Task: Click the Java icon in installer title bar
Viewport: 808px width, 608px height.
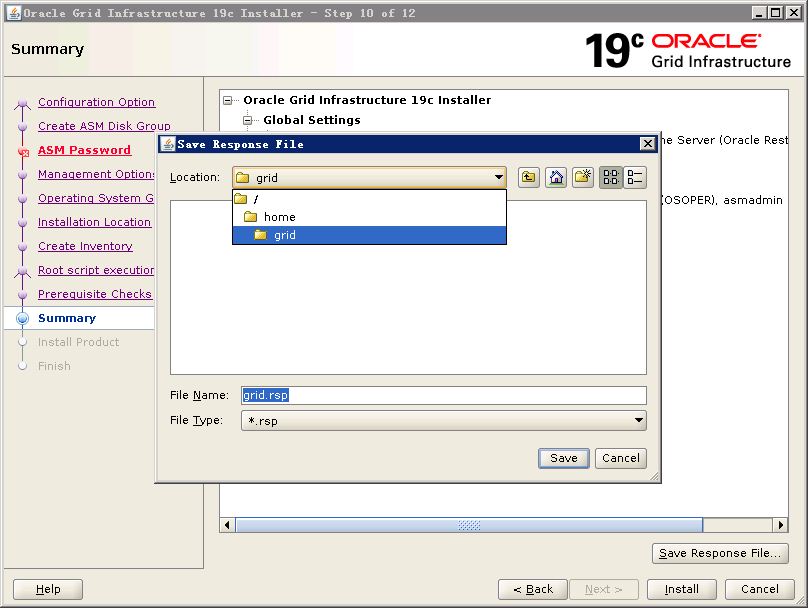Action: pos(13,13)
